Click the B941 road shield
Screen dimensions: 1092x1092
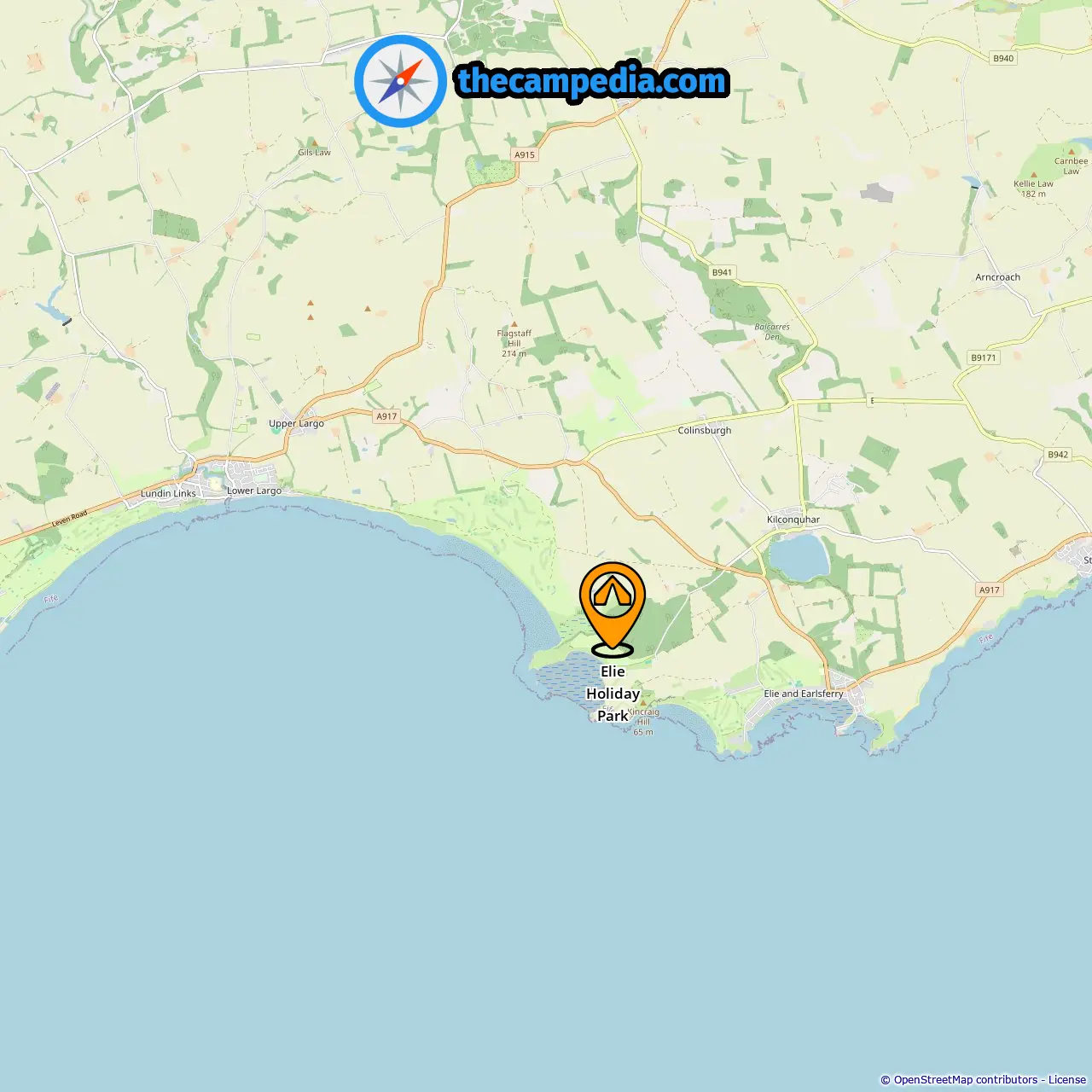[722, 272]
